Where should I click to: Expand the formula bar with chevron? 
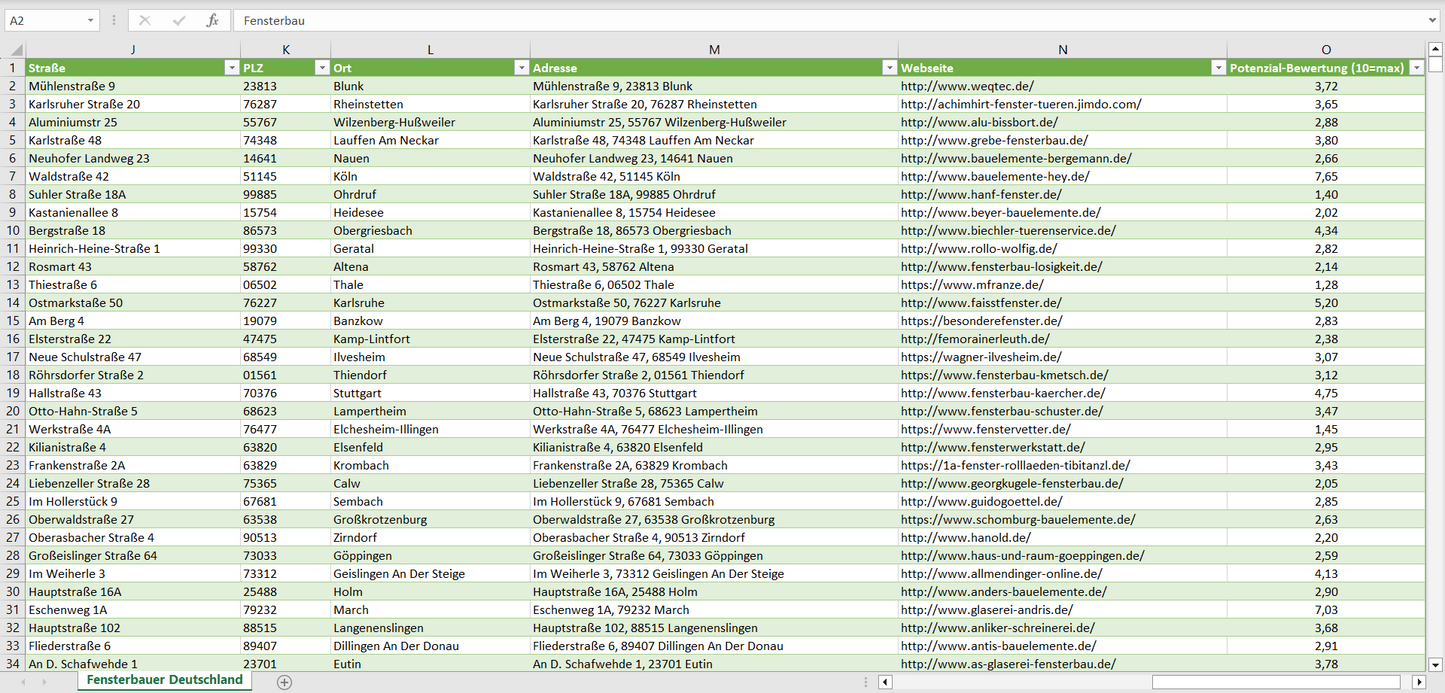coord(1433,20)
